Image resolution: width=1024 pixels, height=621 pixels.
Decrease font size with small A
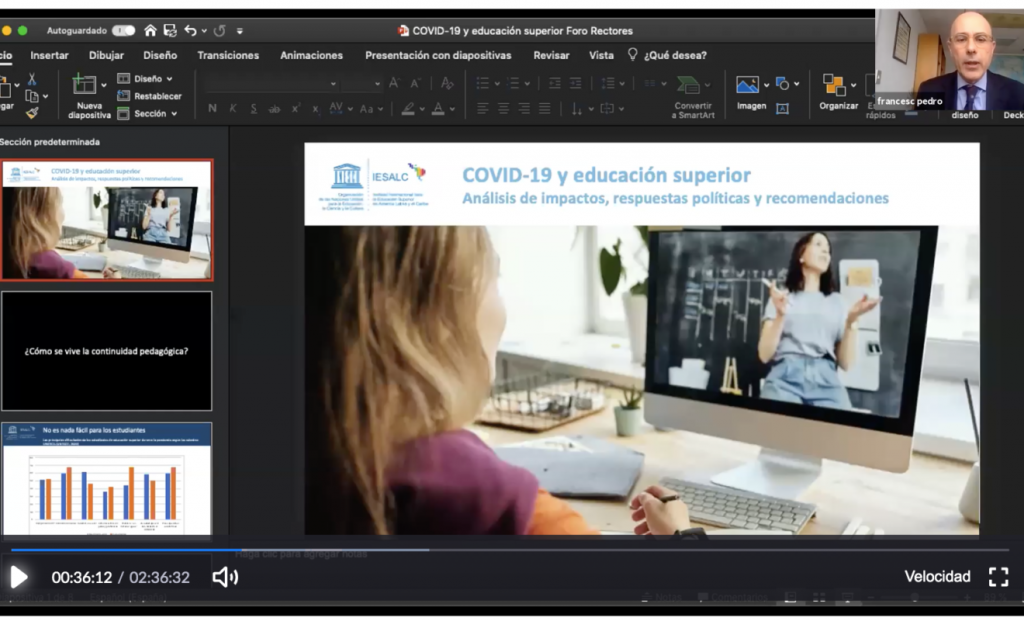coord(415,84)
